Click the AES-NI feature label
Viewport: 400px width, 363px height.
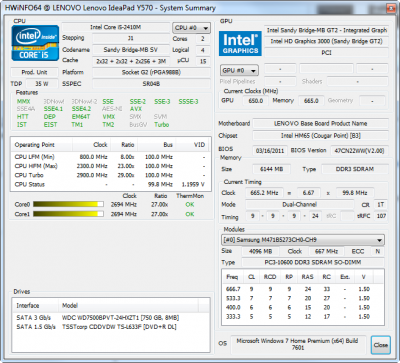click(112, 109)
